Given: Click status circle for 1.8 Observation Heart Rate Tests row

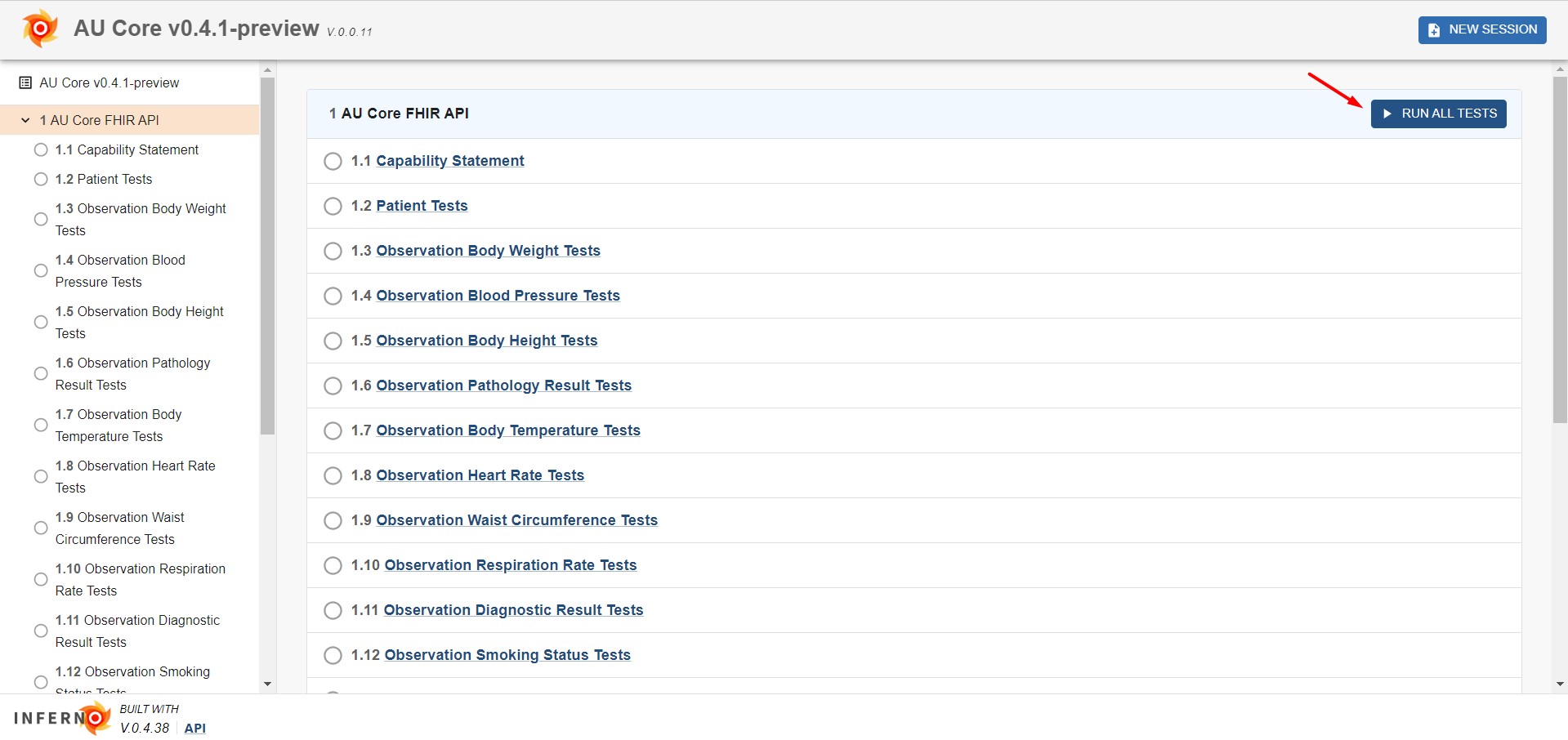Looking at the screenshot, I should [x=333, y=475].
